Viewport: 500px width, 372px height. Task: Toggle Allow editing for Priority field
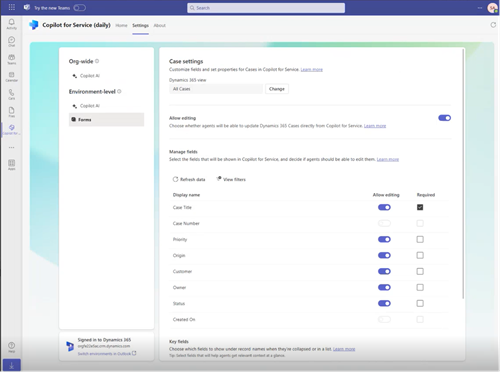coord(384,239)
